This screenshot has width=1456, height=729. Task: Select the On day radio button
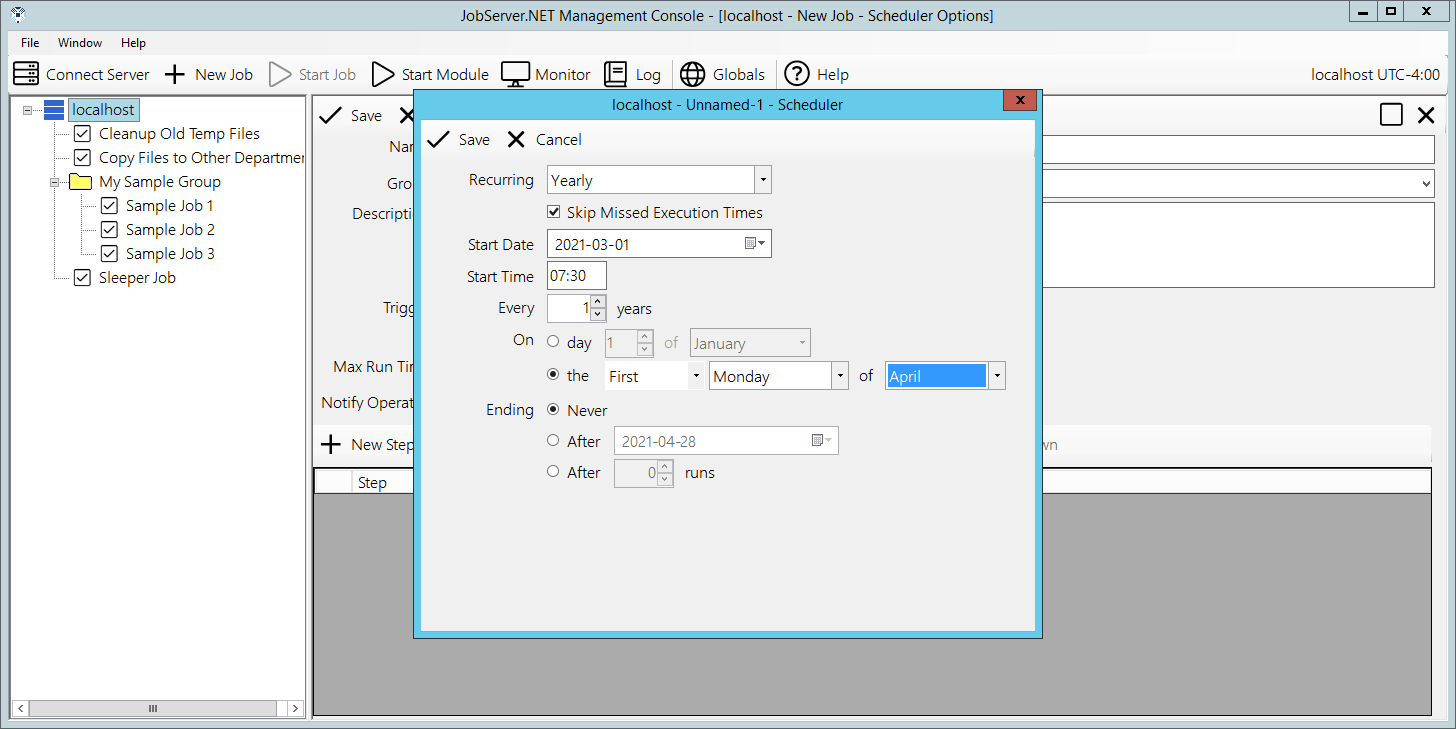pyautogui.click(x=553, y=342)
